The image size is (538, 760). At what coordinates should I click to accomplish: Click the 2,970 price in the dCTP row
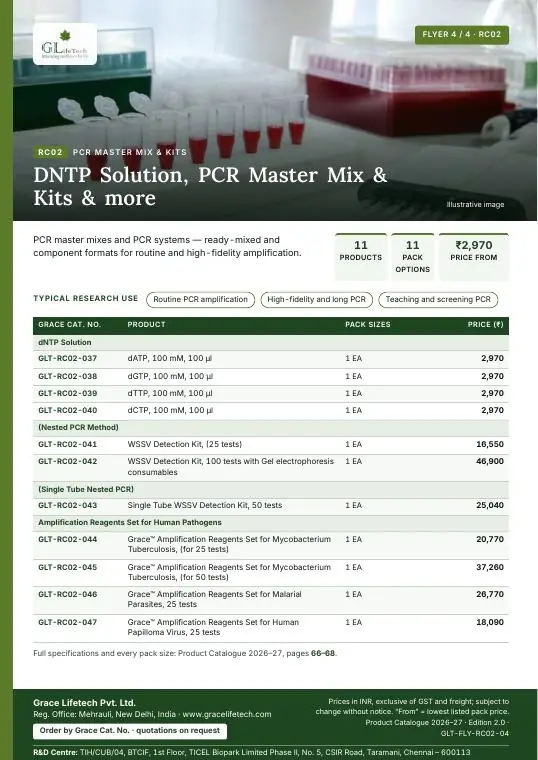492,410
